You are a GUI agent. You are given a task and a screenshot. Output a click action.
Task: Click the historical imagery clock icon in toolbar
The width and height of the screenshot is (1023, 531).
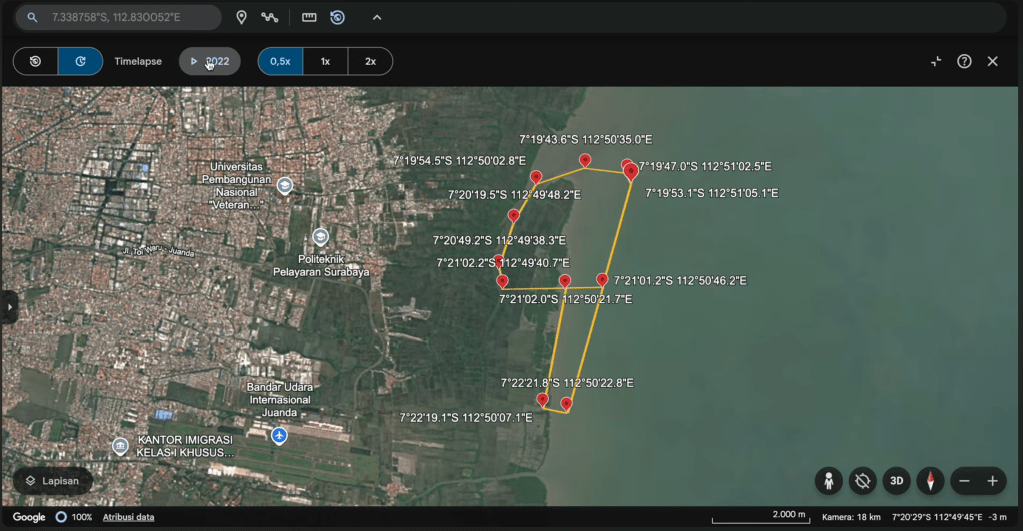337,18
